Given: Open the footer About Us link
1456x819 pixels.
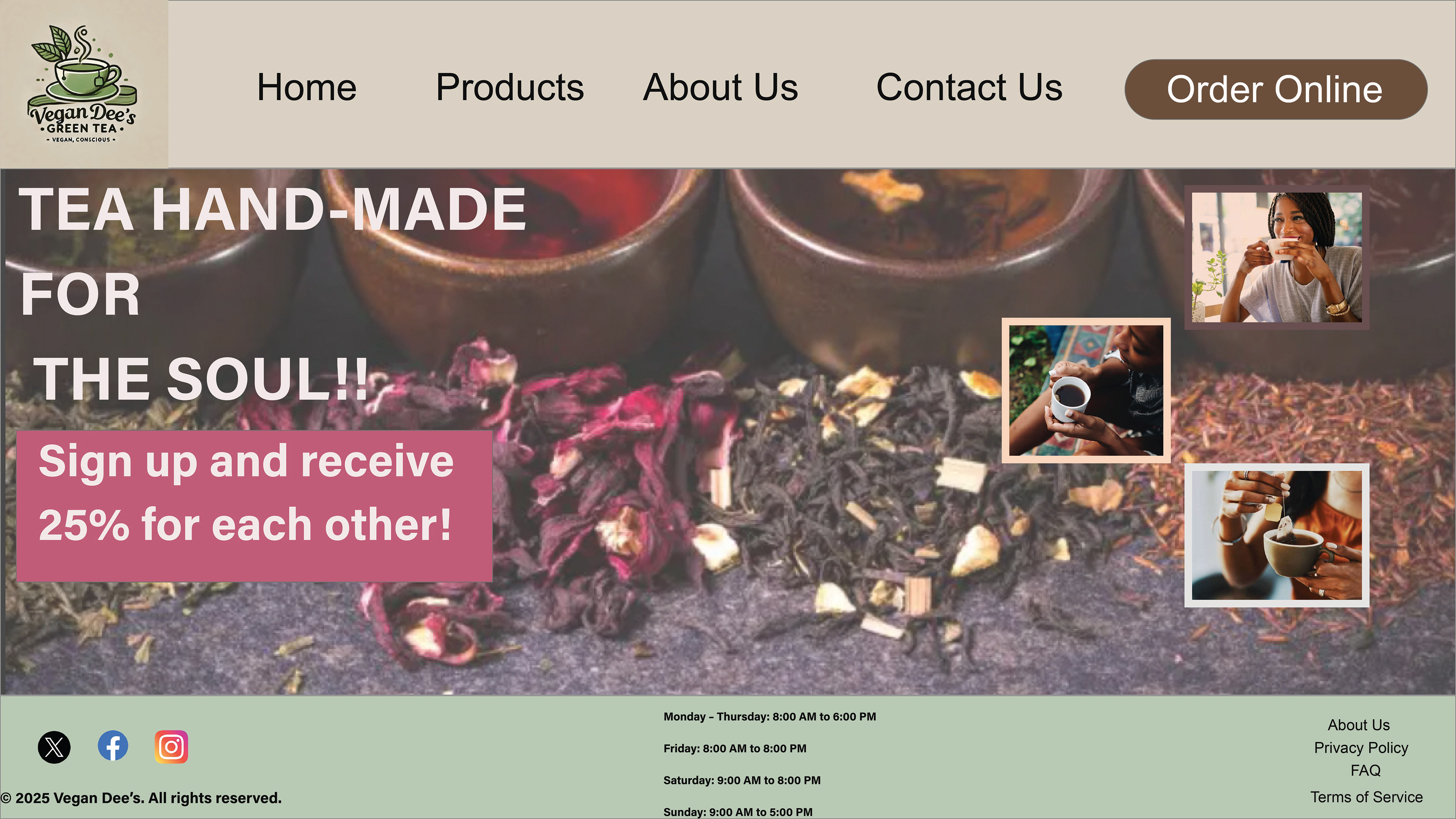Looking at the screenshot, I should coord(1359,725).
